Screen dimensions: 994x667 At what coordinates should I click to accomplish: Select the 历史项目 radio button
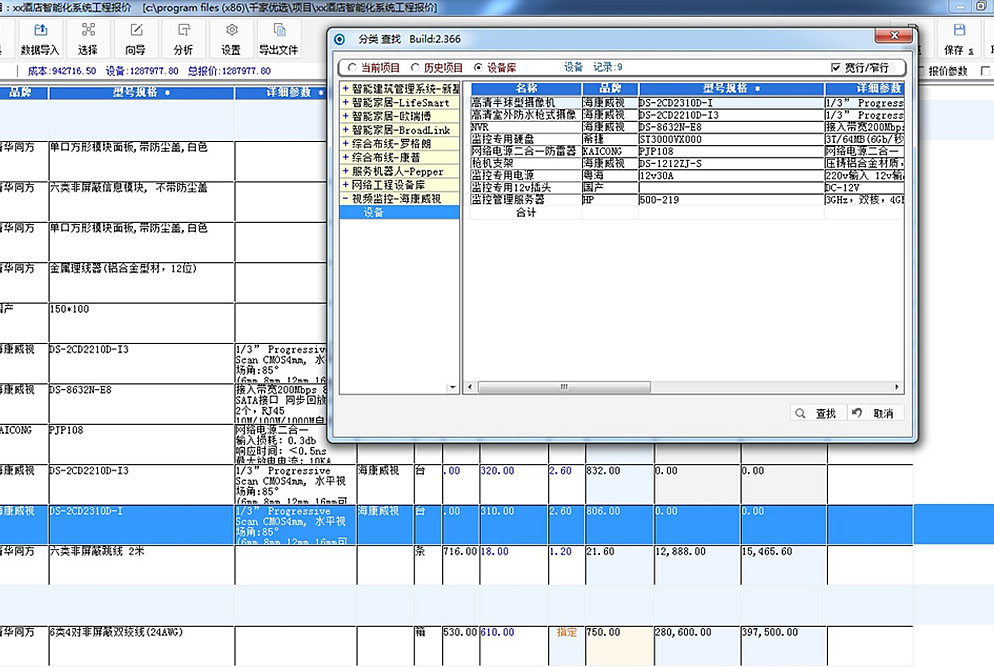415,67
